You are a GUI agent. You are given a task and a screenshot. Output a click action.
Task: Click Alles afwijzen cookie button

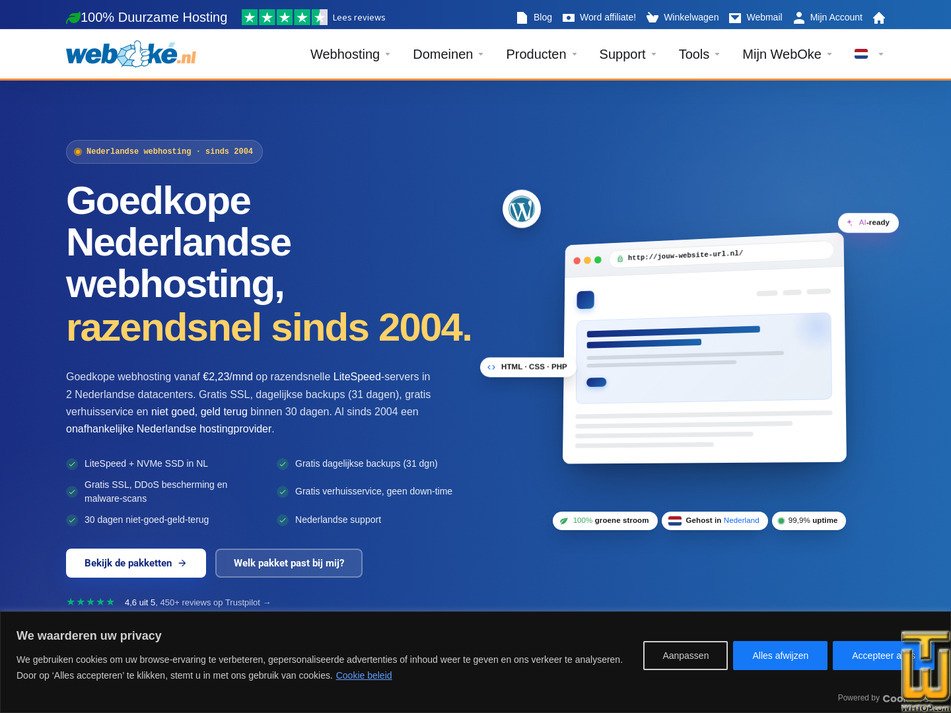780,655
